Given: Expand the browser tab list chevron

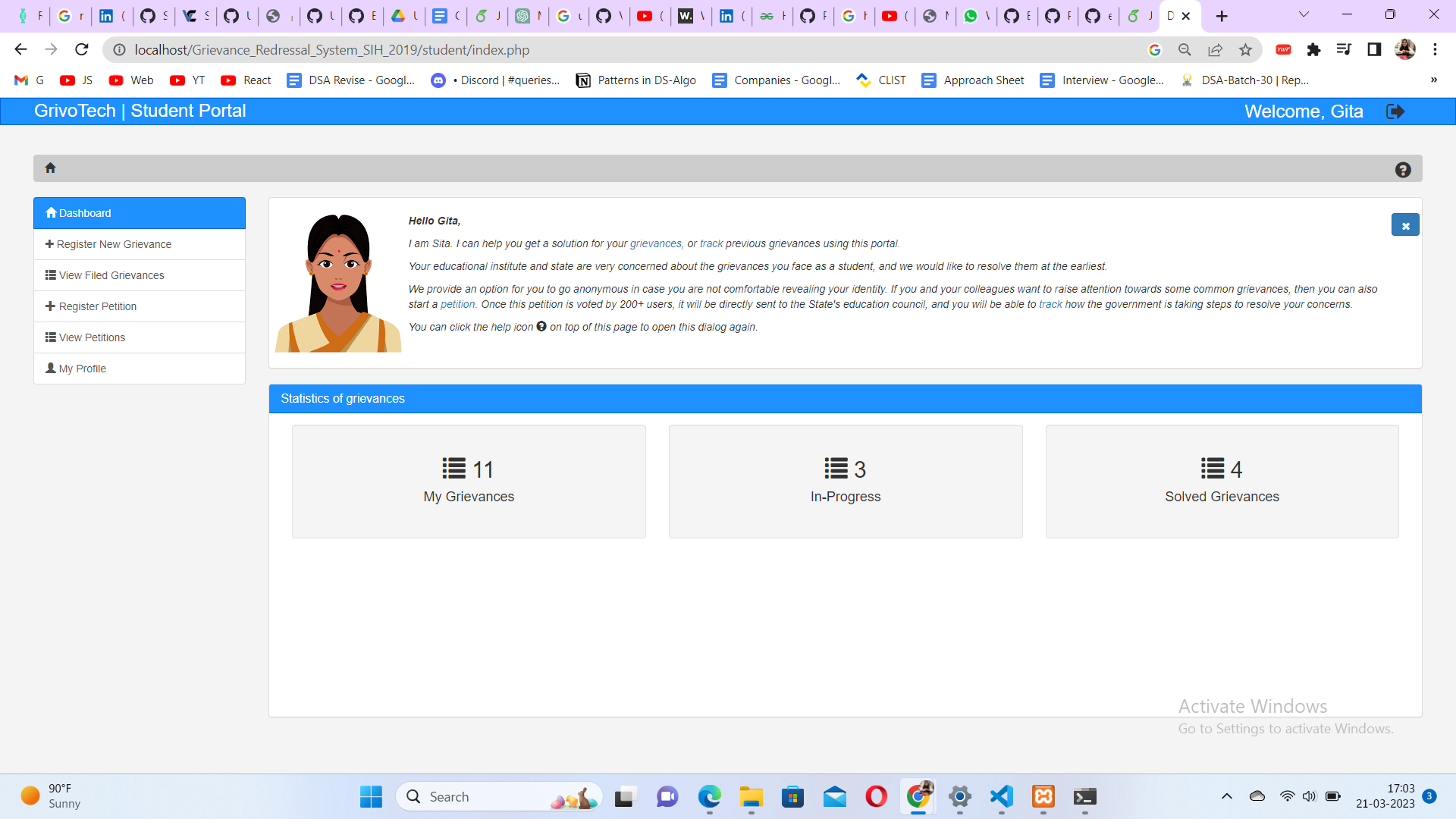Looking at the screenshot, I should [1303, 14].
